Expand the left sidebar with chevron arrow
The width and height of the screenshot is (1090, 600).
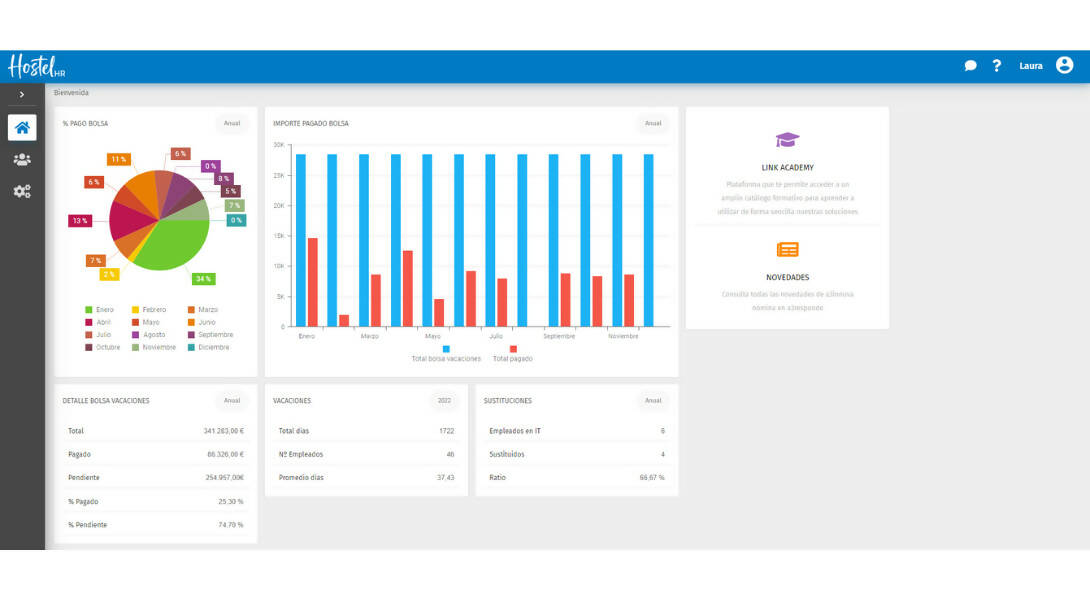pos(22,94)
